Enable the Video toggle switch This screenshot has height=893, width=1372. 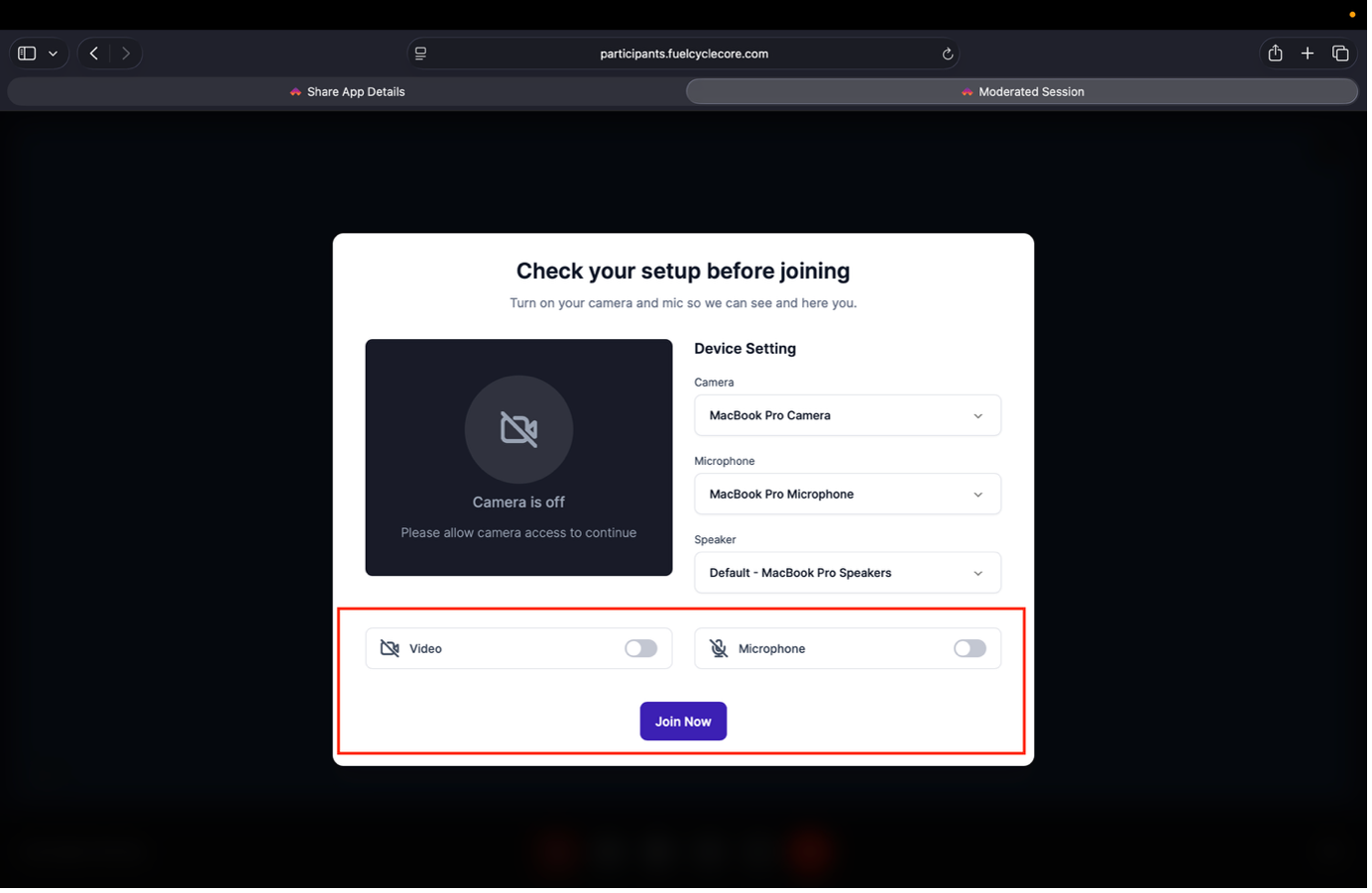(640, 648)
